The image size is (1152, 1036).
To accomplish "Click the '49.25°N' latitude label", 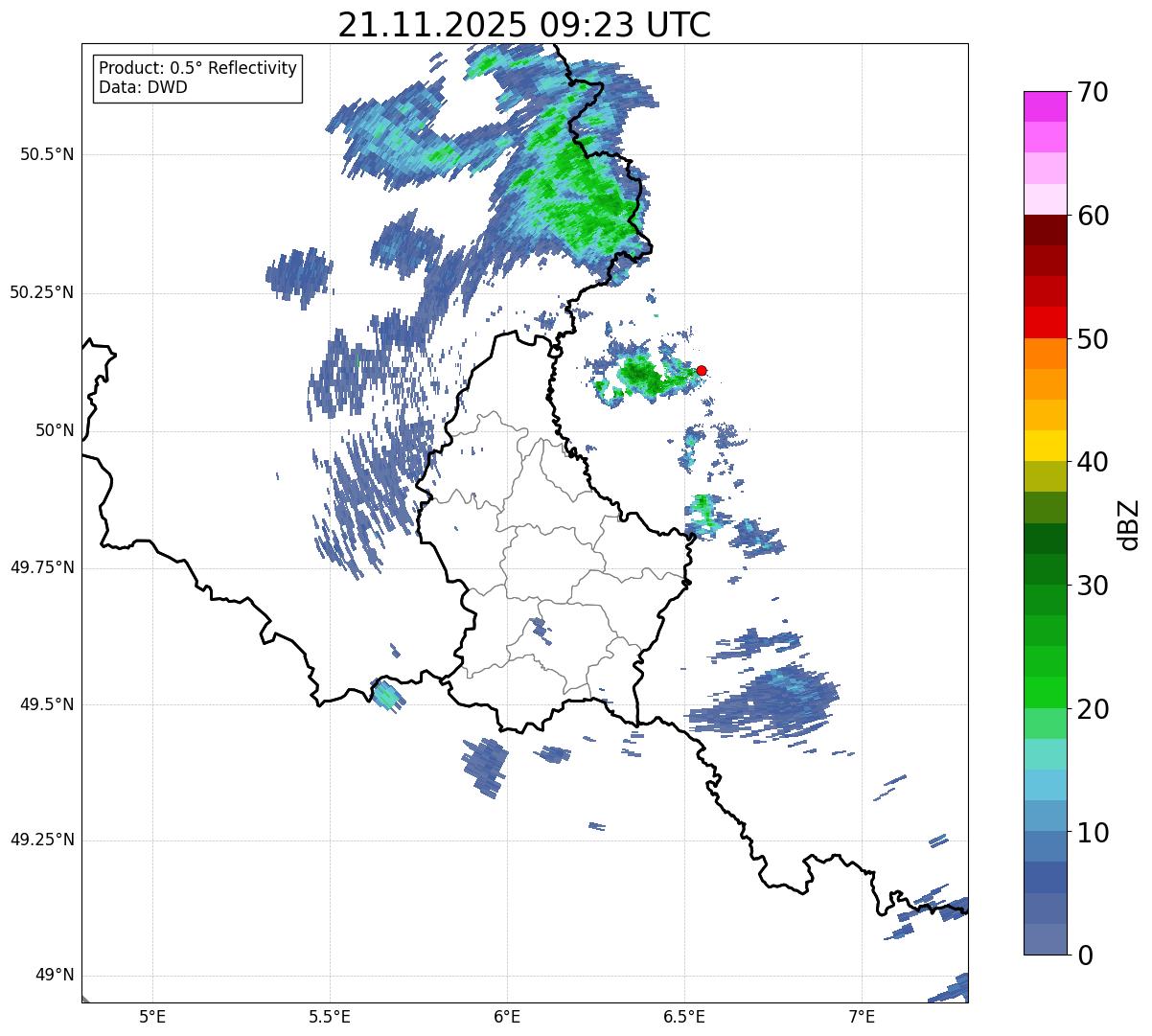I will [42, 840].
